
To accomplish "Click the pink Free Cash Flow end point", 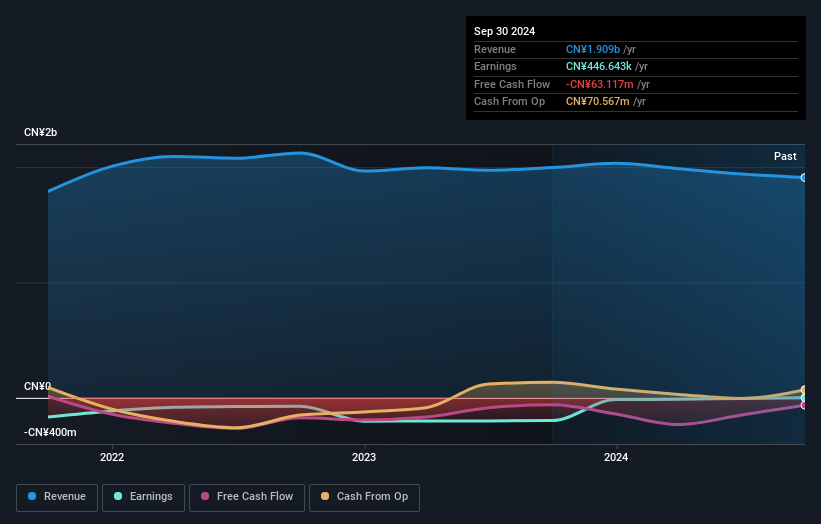I will pos(804,405).
